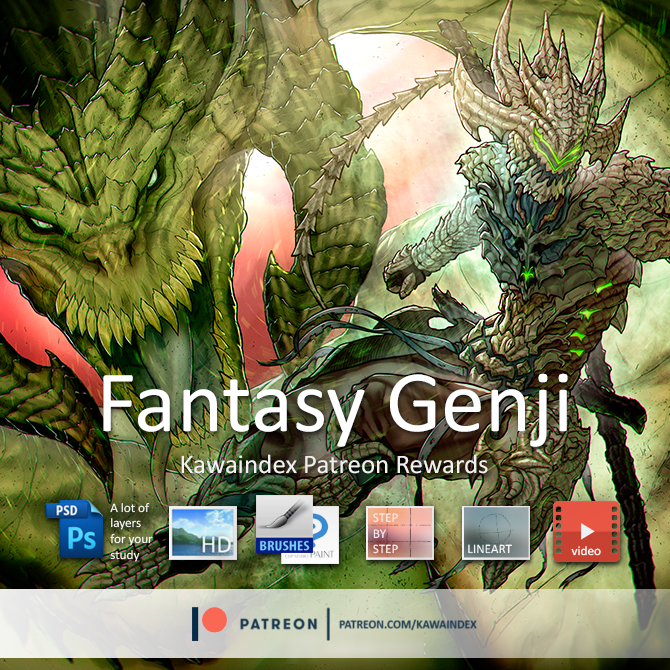
Task: Click the HD landscape image icon
Action: pyautogui.click(x=203, y=532)
